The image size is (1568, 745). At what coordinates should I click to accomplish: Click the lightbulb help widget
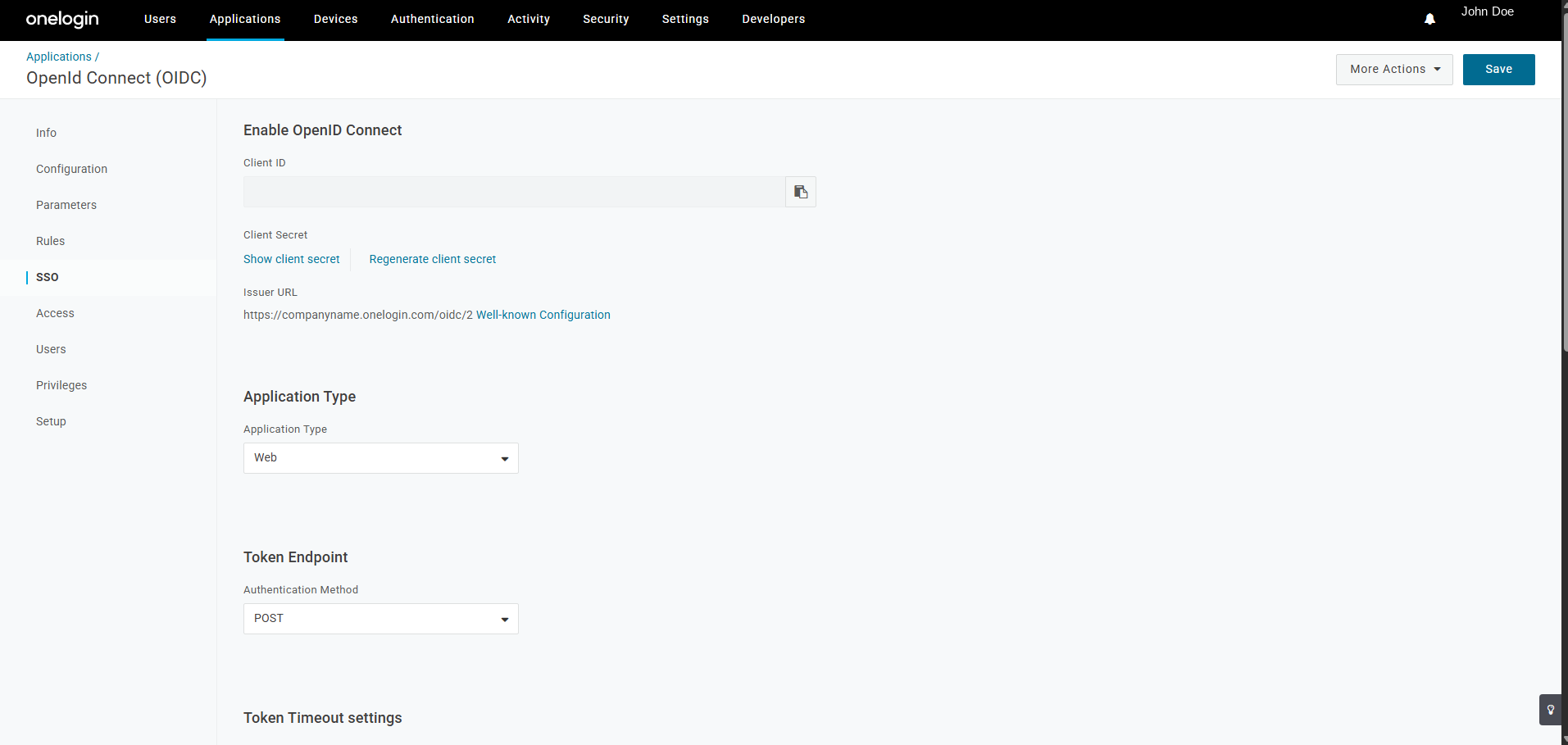point(1550,710)
